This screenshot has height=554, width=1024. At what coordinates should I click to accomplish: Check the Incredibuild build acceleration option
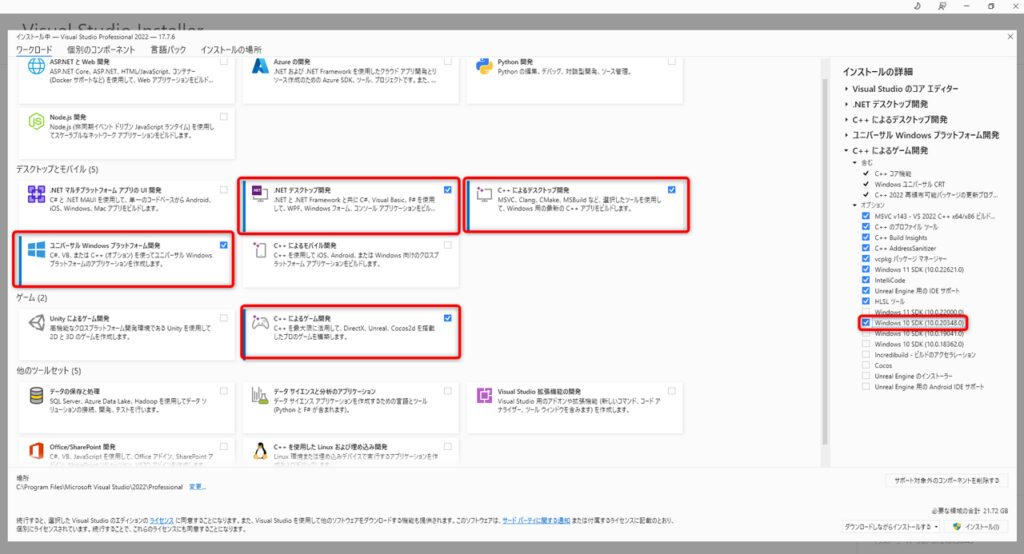pos(866,355)
